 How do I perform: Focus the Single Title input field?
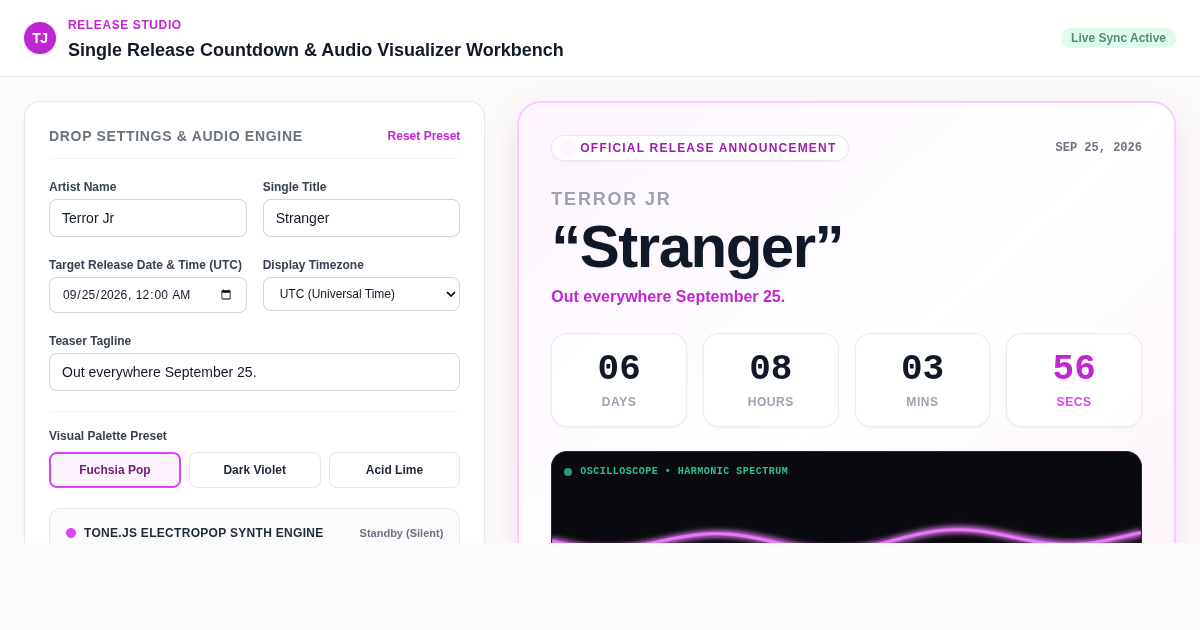coord(361,218)
